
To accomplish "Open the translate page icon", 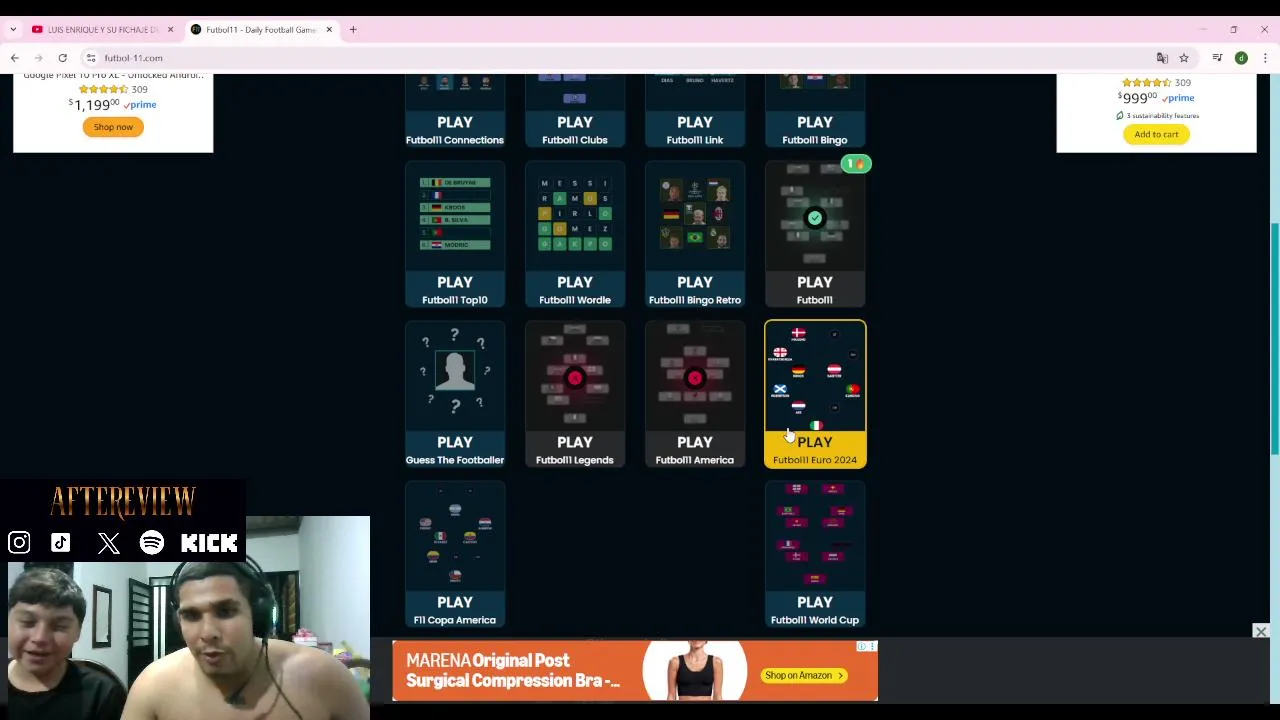I will point(1162,58).
